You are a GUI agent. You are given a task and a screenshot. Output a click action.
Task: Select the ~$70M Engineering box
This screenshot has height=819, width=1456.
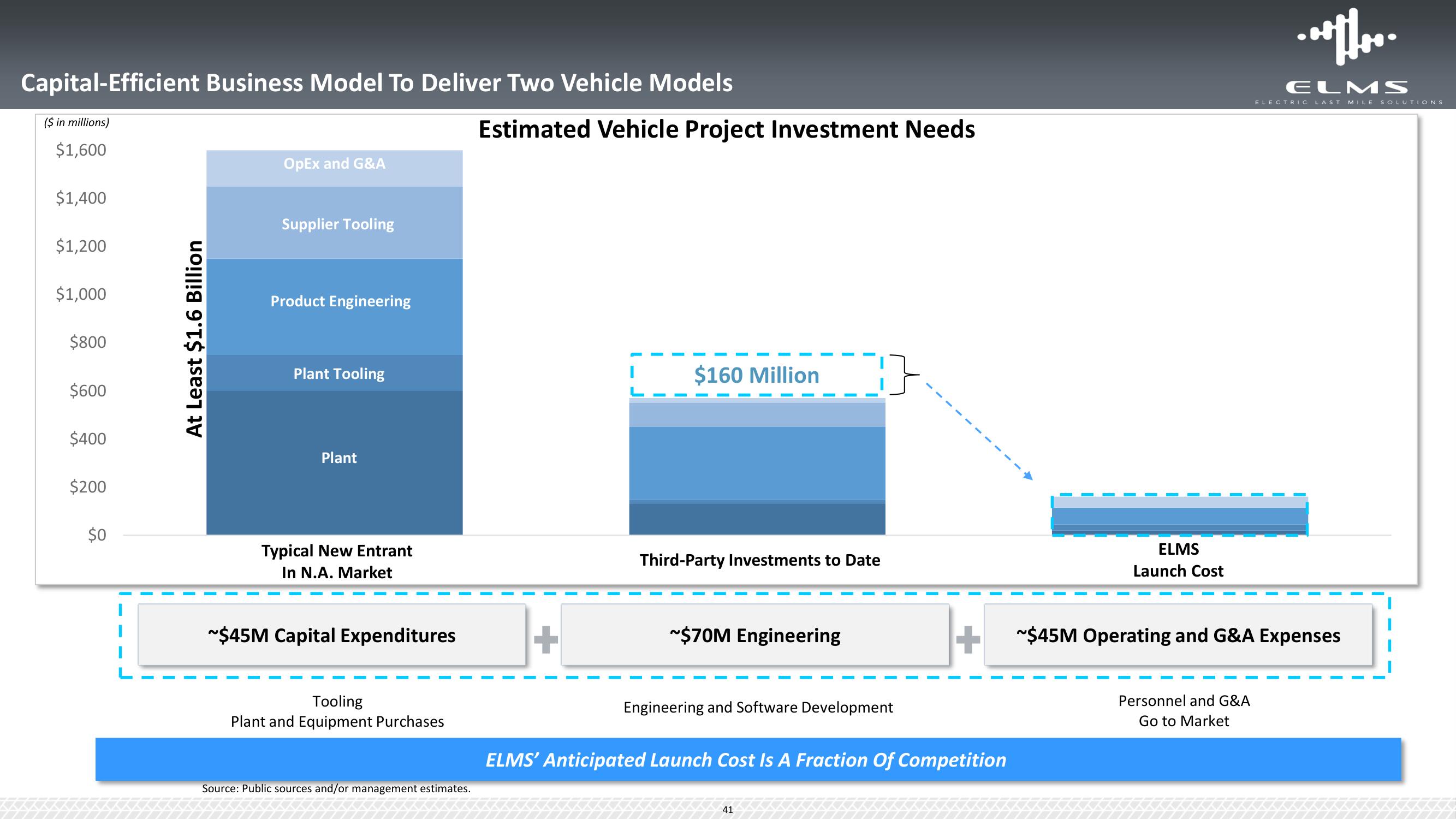(755, 635)
